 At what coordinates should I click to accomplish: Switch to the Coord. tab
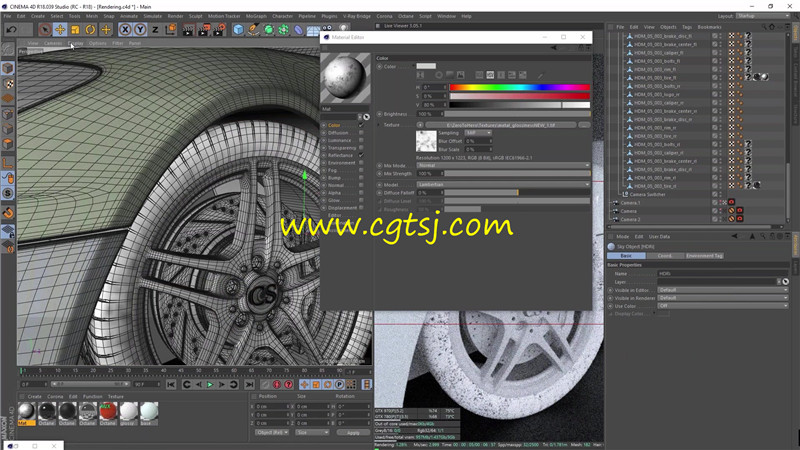(x=664, y=256)
